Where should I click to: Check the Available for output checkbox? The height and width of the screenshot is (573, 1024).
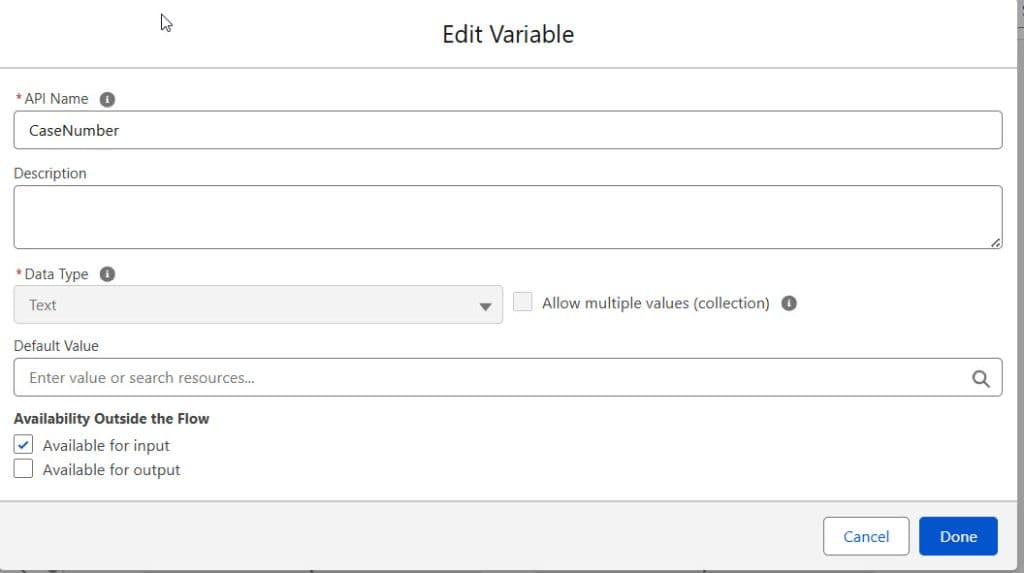[x=23, y=468]
